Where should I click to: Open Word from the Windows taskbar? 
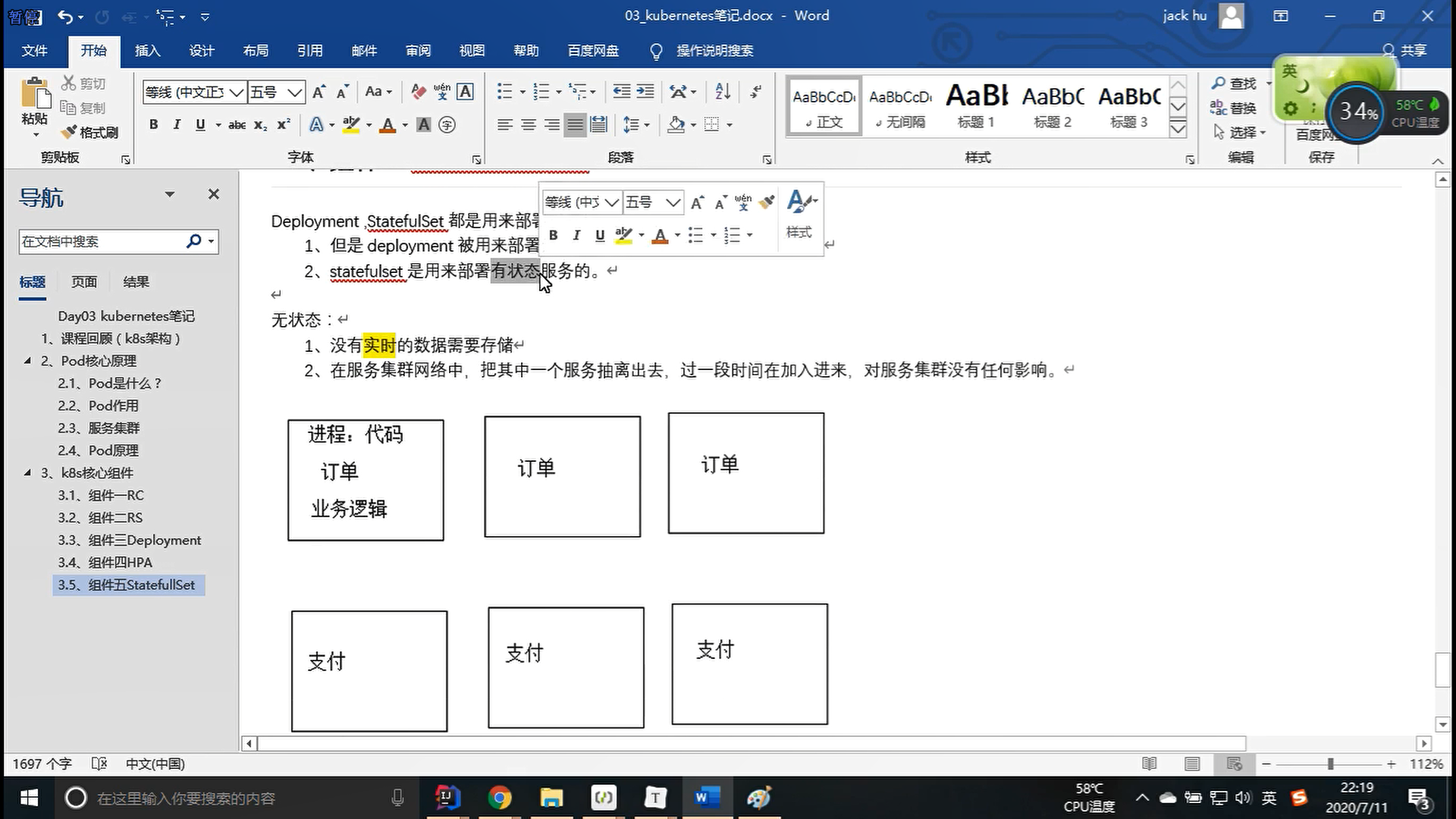point(706,798)
